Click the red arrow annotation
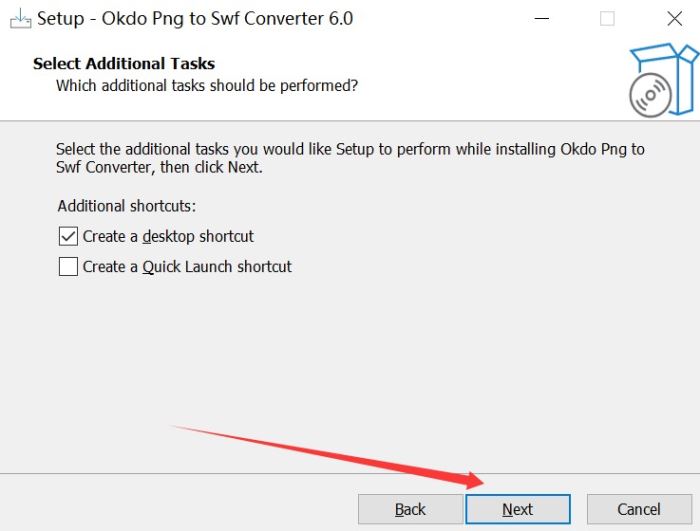 pyautogui.click(x=330, y=455)
